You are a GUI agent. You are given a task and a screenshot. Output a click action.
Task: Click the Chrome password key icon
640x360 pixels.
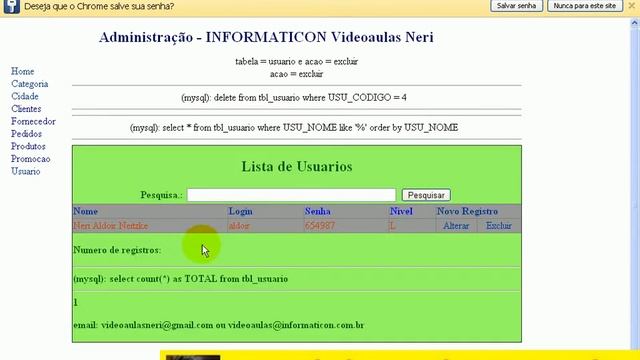click(11, 6)
